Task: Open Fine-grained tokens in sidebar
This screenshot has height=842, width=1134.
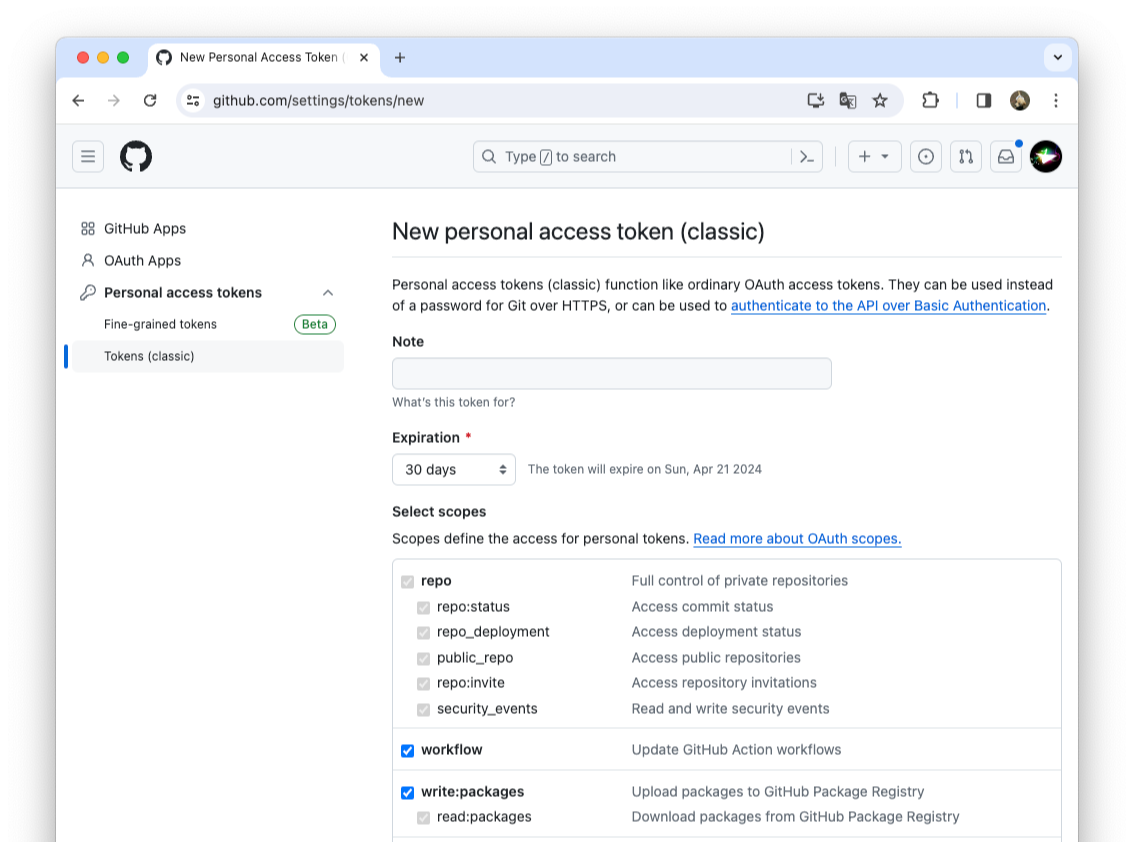Action: [160, 324]
